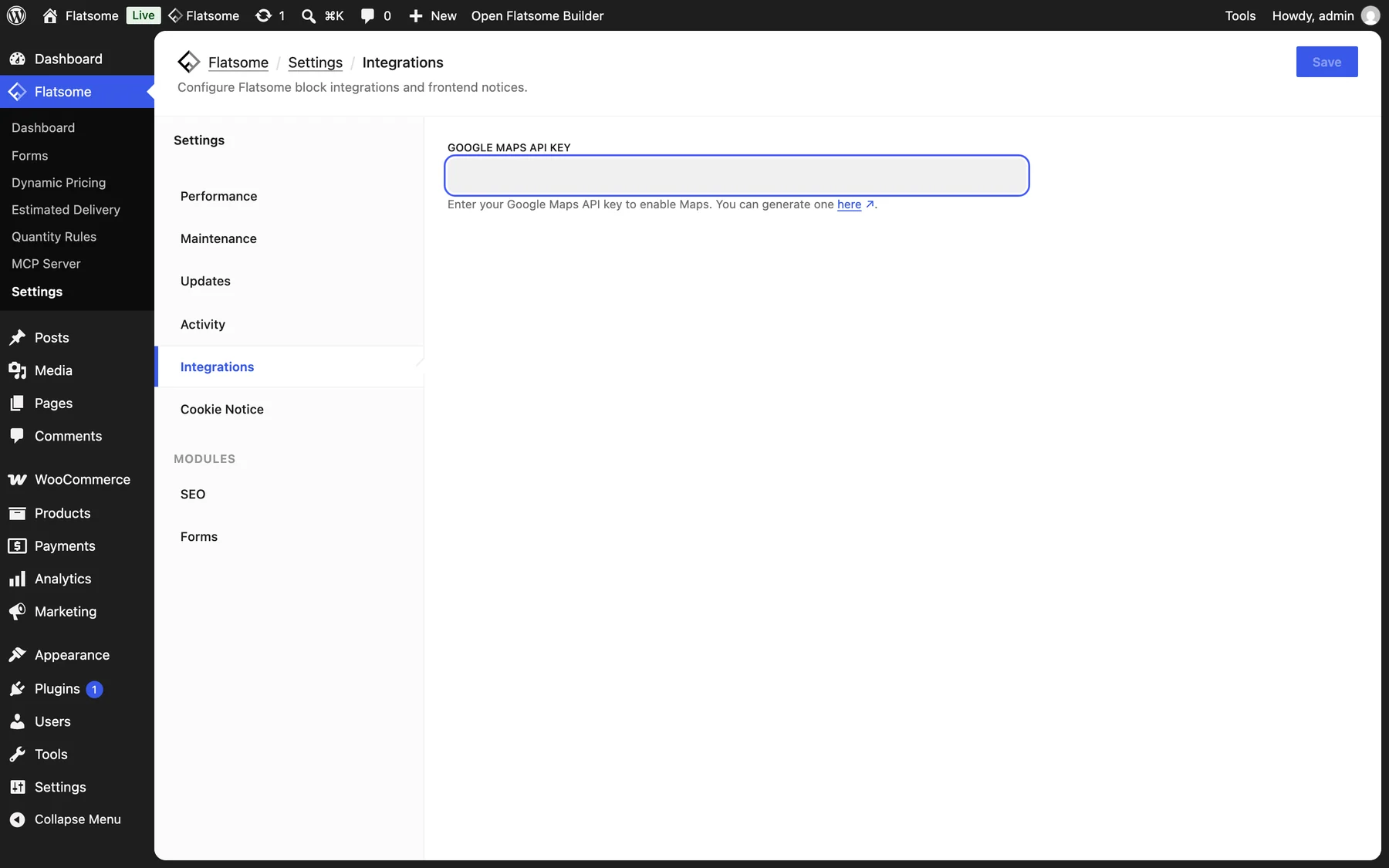Click the 'here' API key link
1389x868 pixels.
[x=849, y=204]
